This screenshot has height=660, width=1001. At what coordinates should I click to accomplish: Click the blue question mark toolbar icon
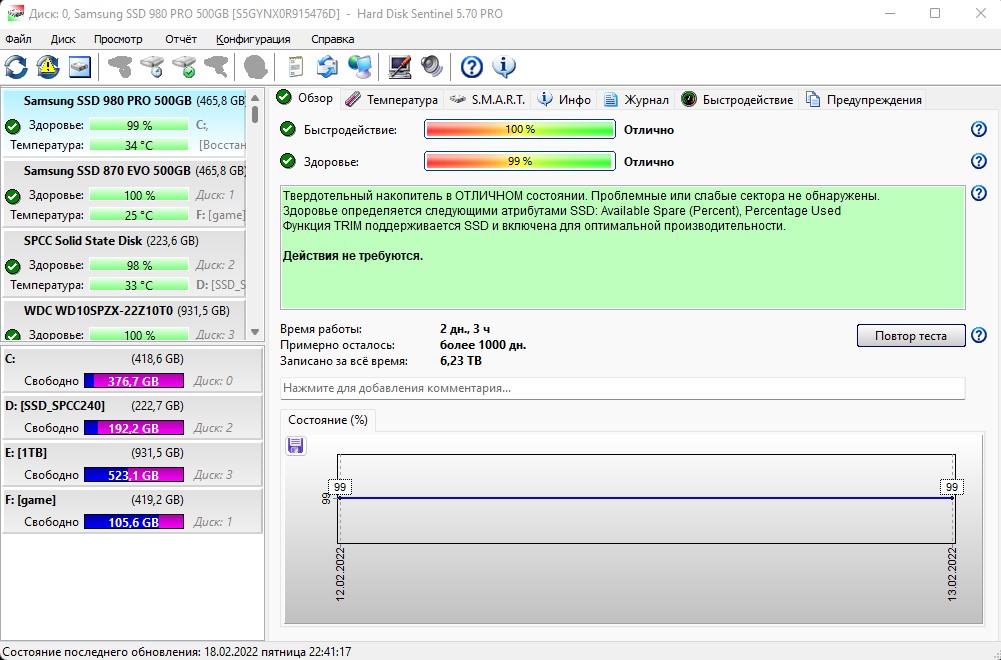(x=472, y=66)
